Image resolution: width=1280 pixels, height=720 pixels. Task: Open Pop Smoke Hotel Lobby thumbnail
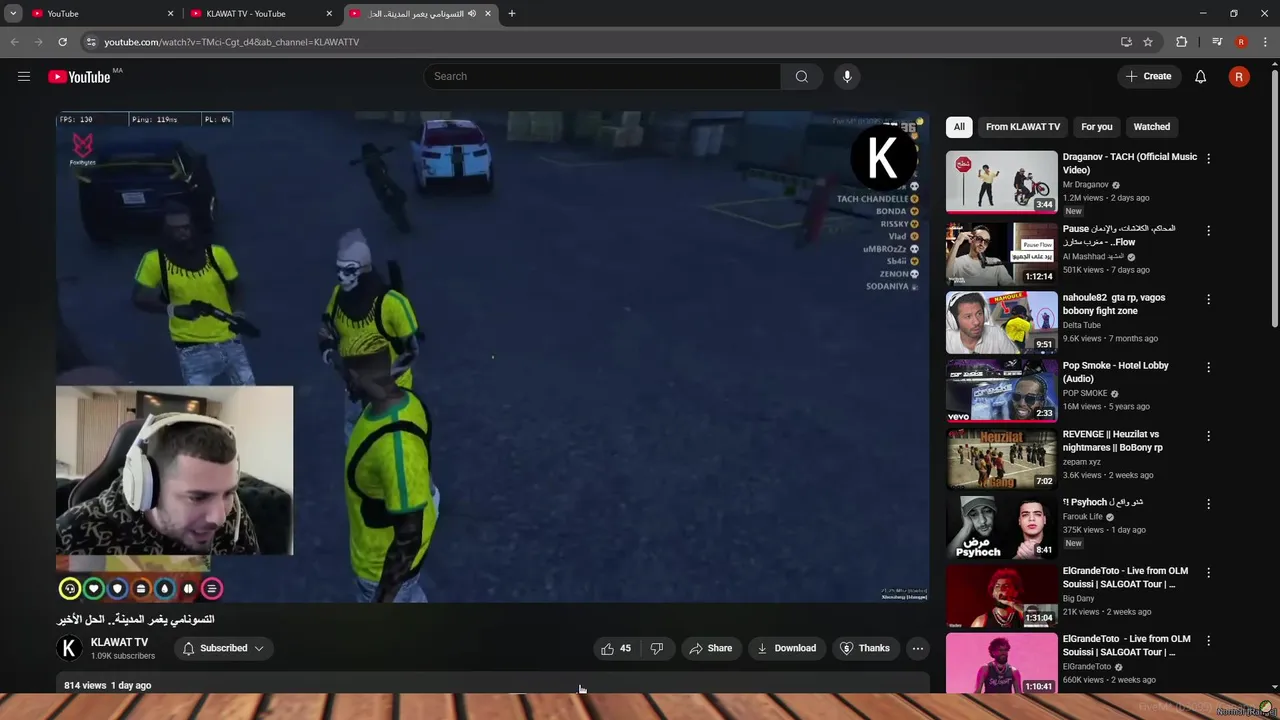1001,390
